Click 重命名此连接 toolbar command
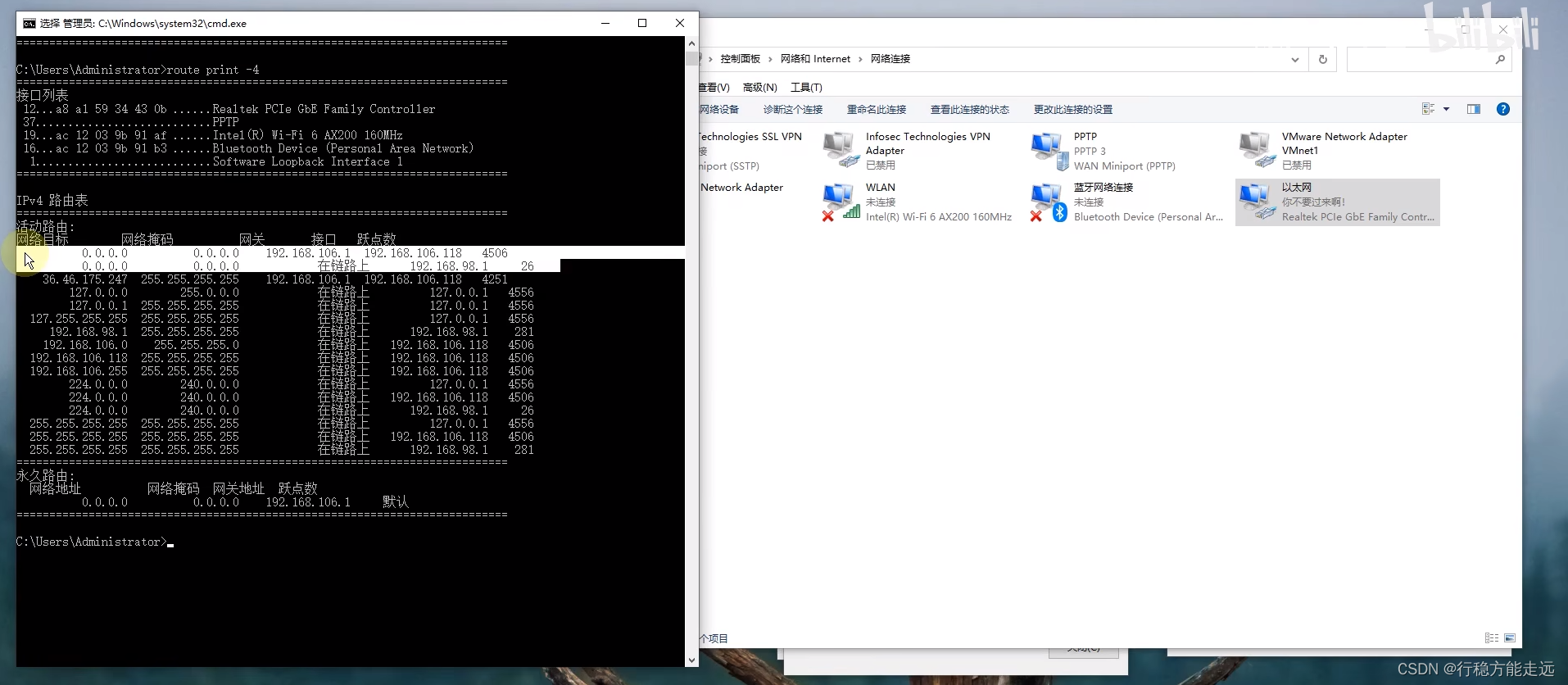Viewport: 1568px width, 685px height. click(876, 109)
